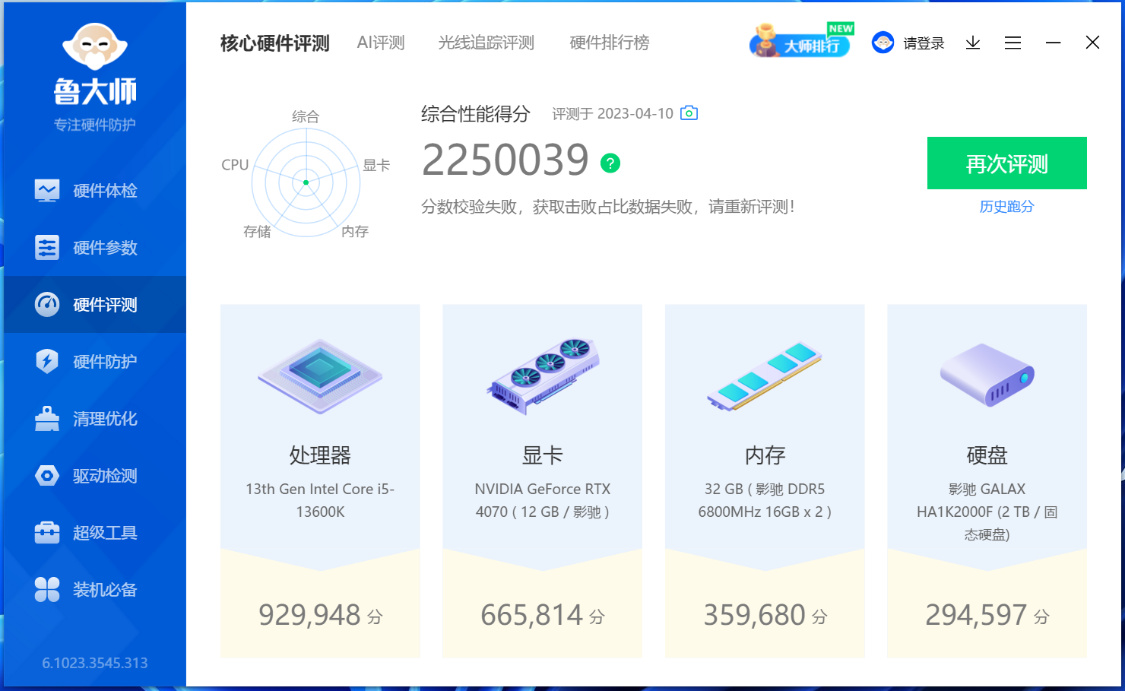This screenshot has height=691, width=1125.
Task: Open 硬件防护 in the sidebar
Action: pos(95,361)
